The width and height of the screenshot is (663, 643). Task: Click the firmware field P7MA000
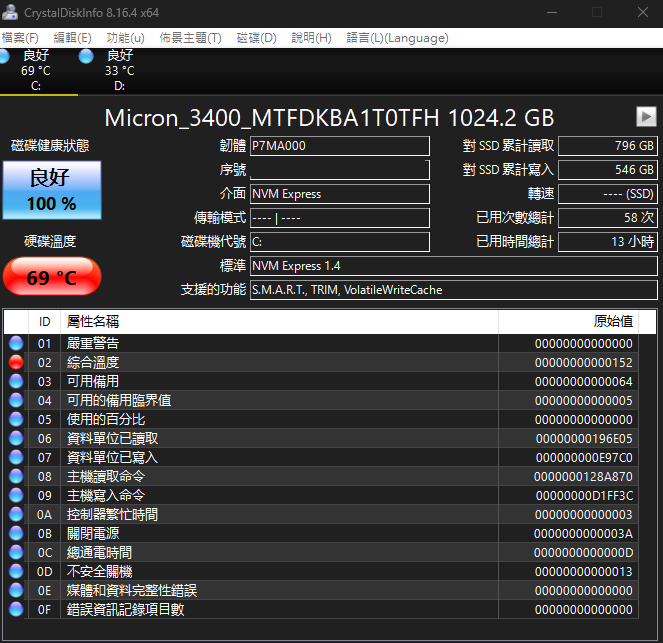(340, 146)
